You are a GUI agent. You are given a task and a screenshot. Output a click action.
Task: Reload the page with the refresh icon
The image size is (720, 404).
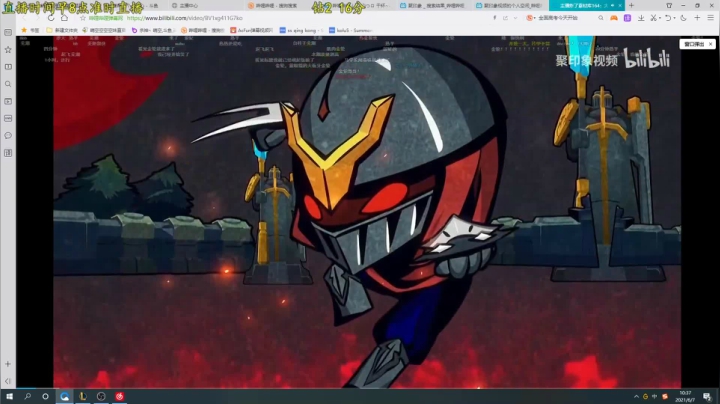click(51, 18)
